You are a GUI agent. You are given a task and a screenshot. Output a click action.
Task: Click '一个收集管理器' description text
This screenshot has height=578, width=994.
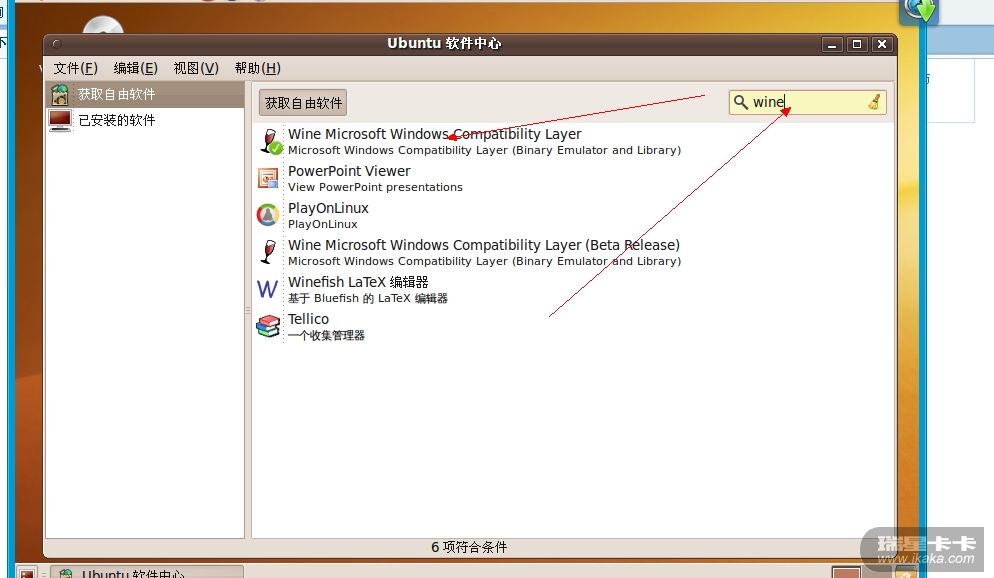coord(326,335)
